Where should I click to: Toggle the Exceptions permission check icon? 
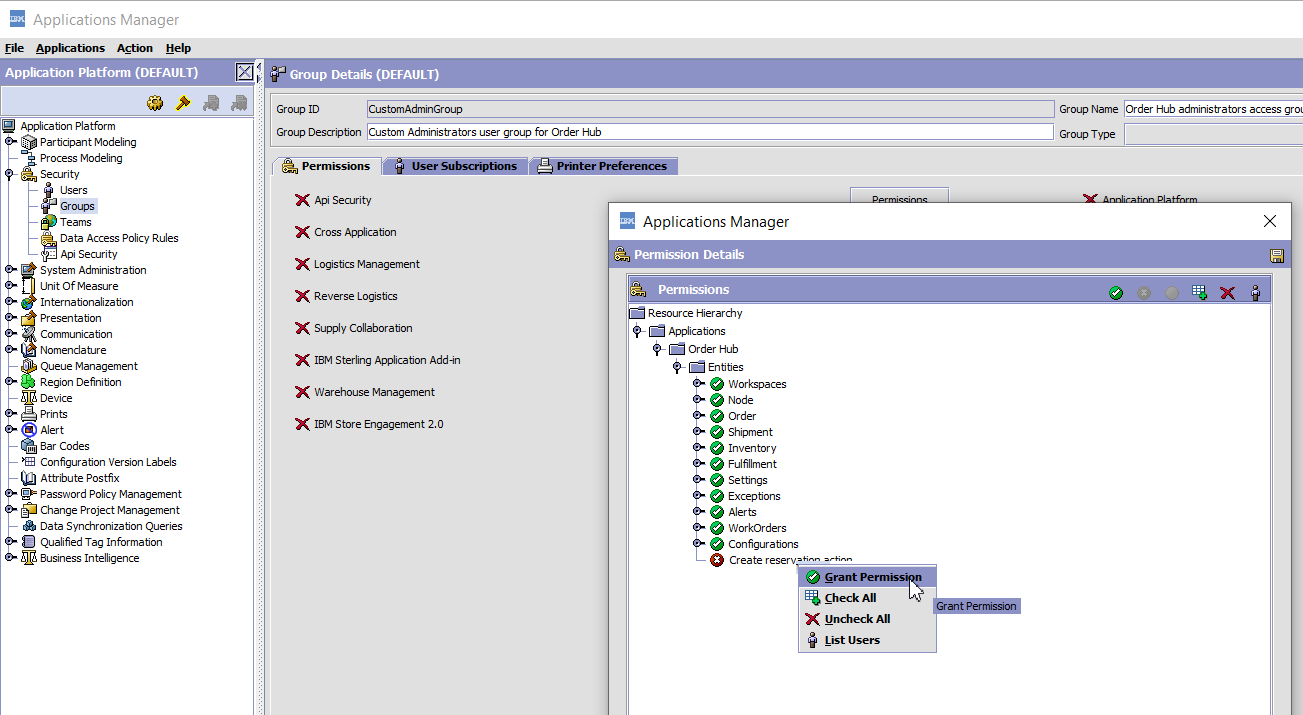tap(717, 496)
